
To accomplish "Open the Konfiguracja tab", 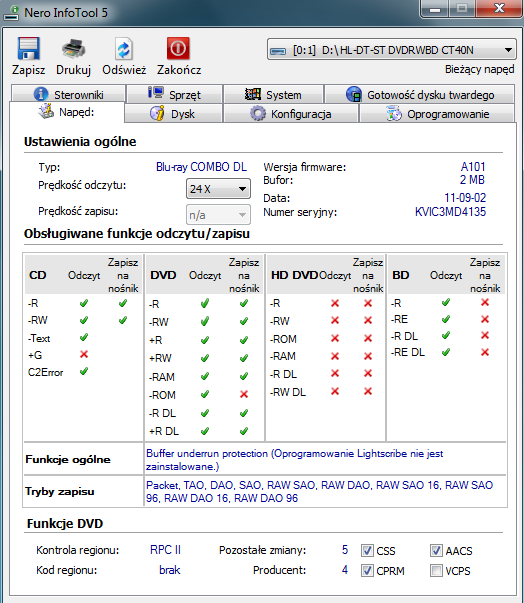I will click(x=291, y=114).
